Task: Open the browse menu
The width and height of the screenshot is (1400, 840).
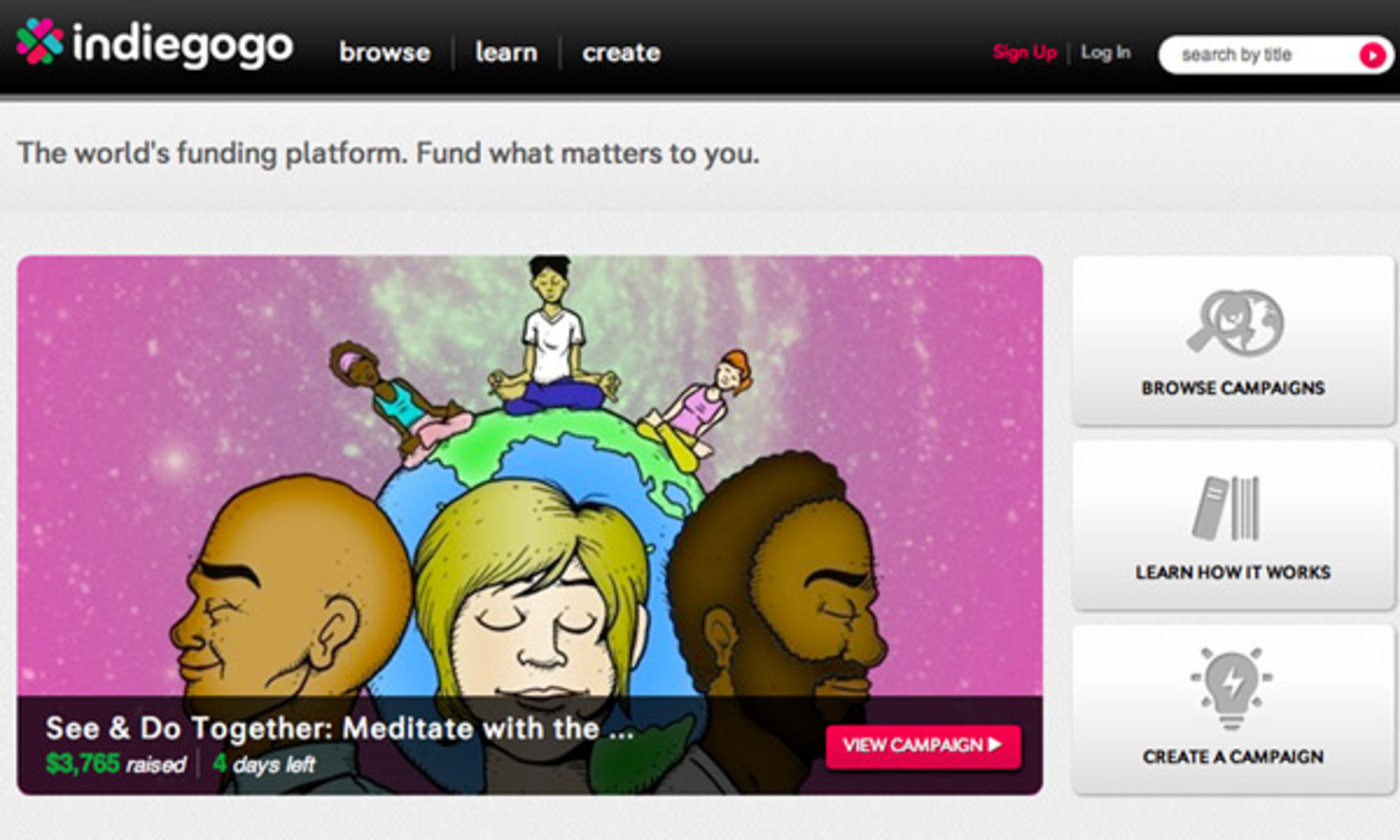Action: (x=385, y=53)
